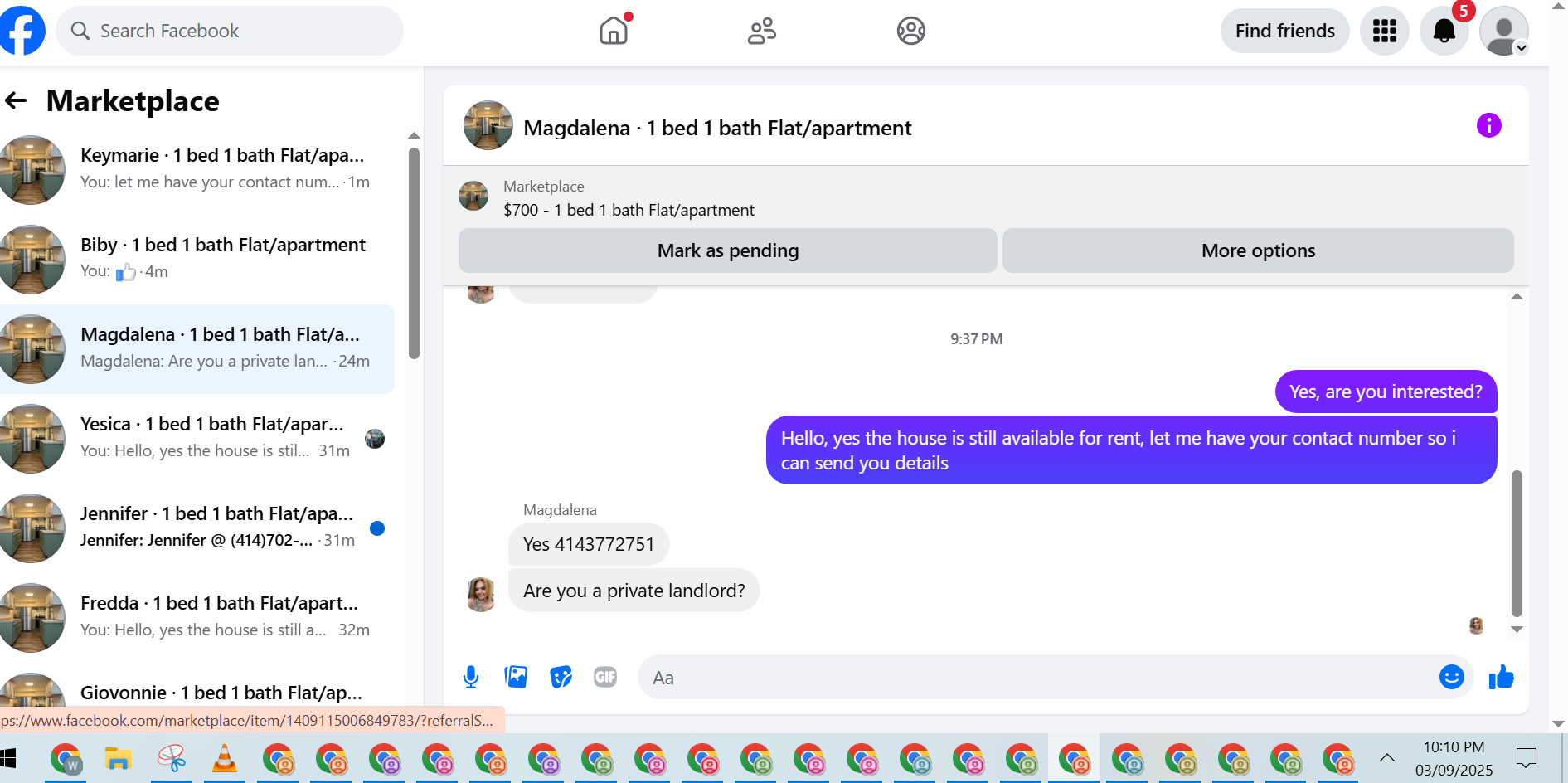
Task: Click the conversation list scrollbar thumb
Action: [x=414, y=253]
